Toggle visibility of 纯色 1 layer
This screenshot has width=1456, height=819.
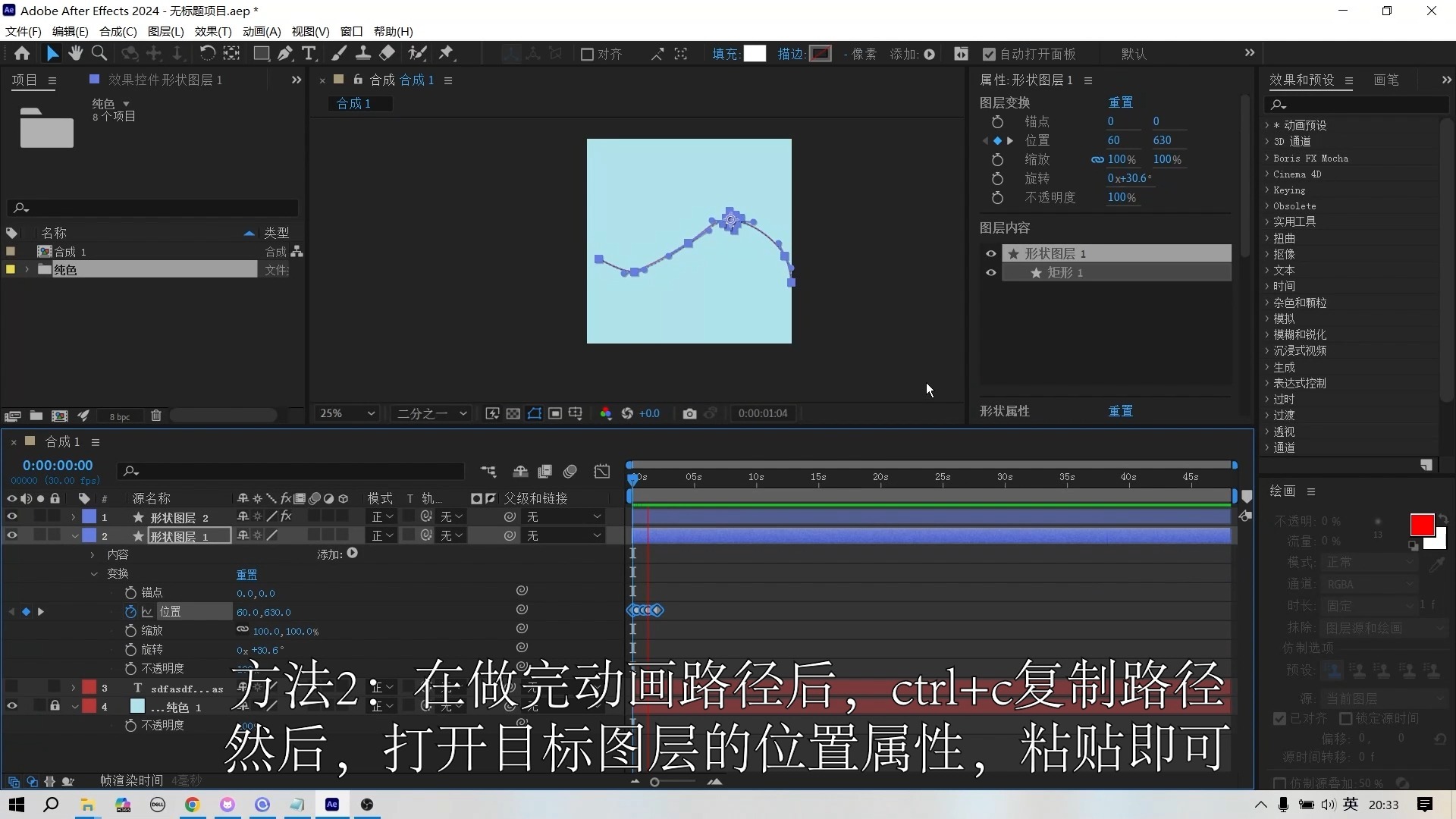pyautogui.click(x=12, y=706)
